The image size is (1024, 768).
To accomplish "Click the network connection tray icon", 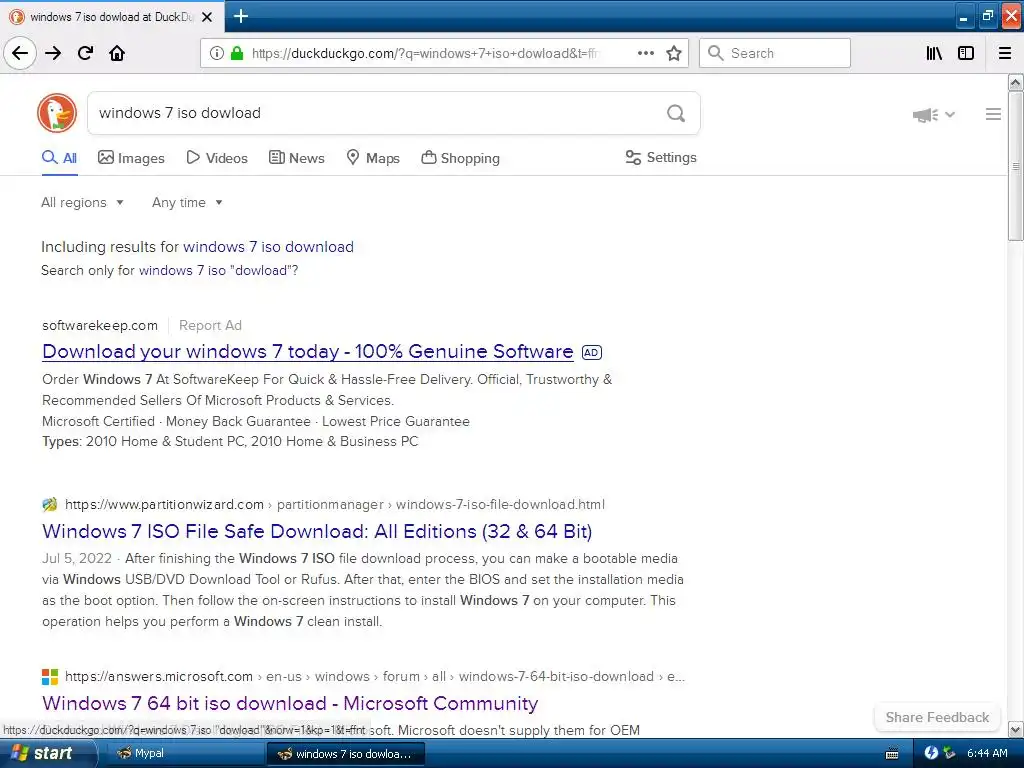I will pyautogui.click(x=949, y=753).
